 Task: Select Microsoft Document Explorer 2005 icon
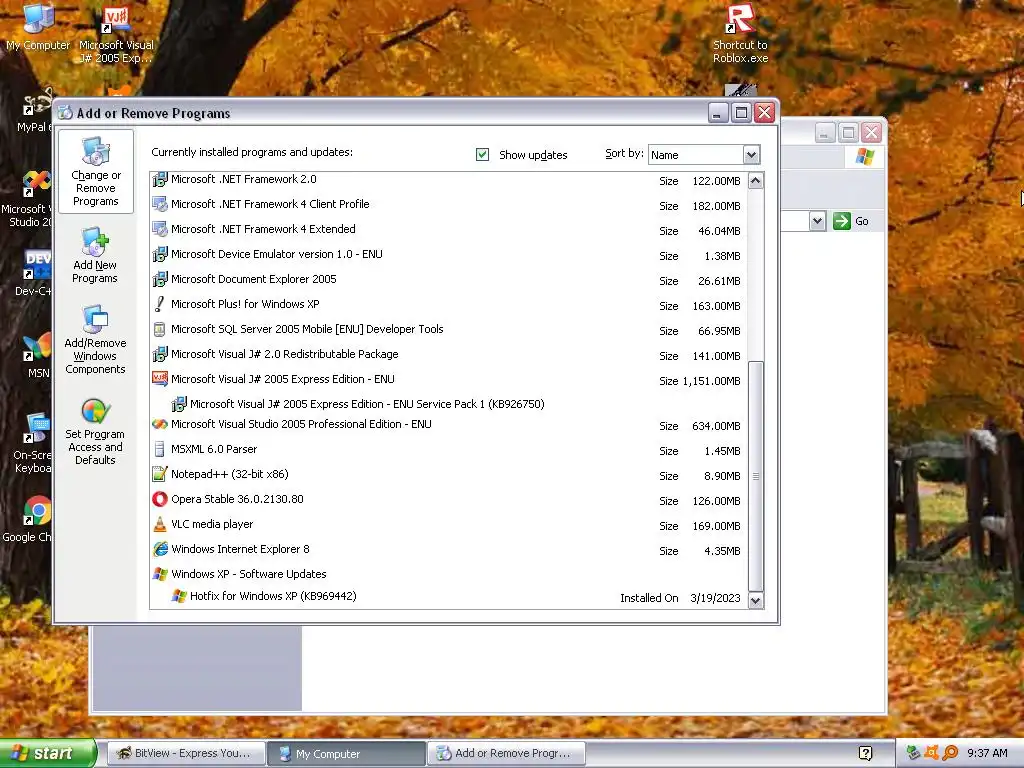[x=159, y=280]
